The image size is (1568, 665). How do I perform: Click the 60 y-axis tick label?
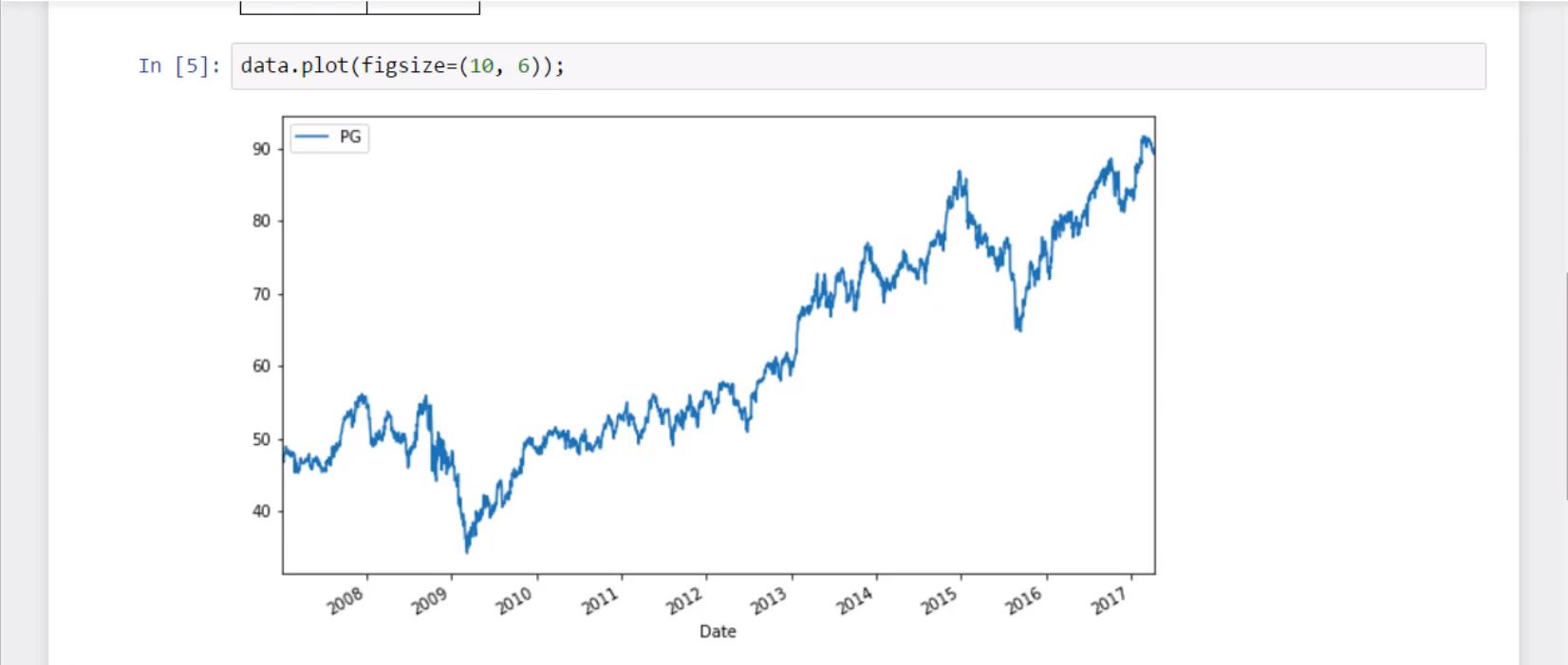261,366
